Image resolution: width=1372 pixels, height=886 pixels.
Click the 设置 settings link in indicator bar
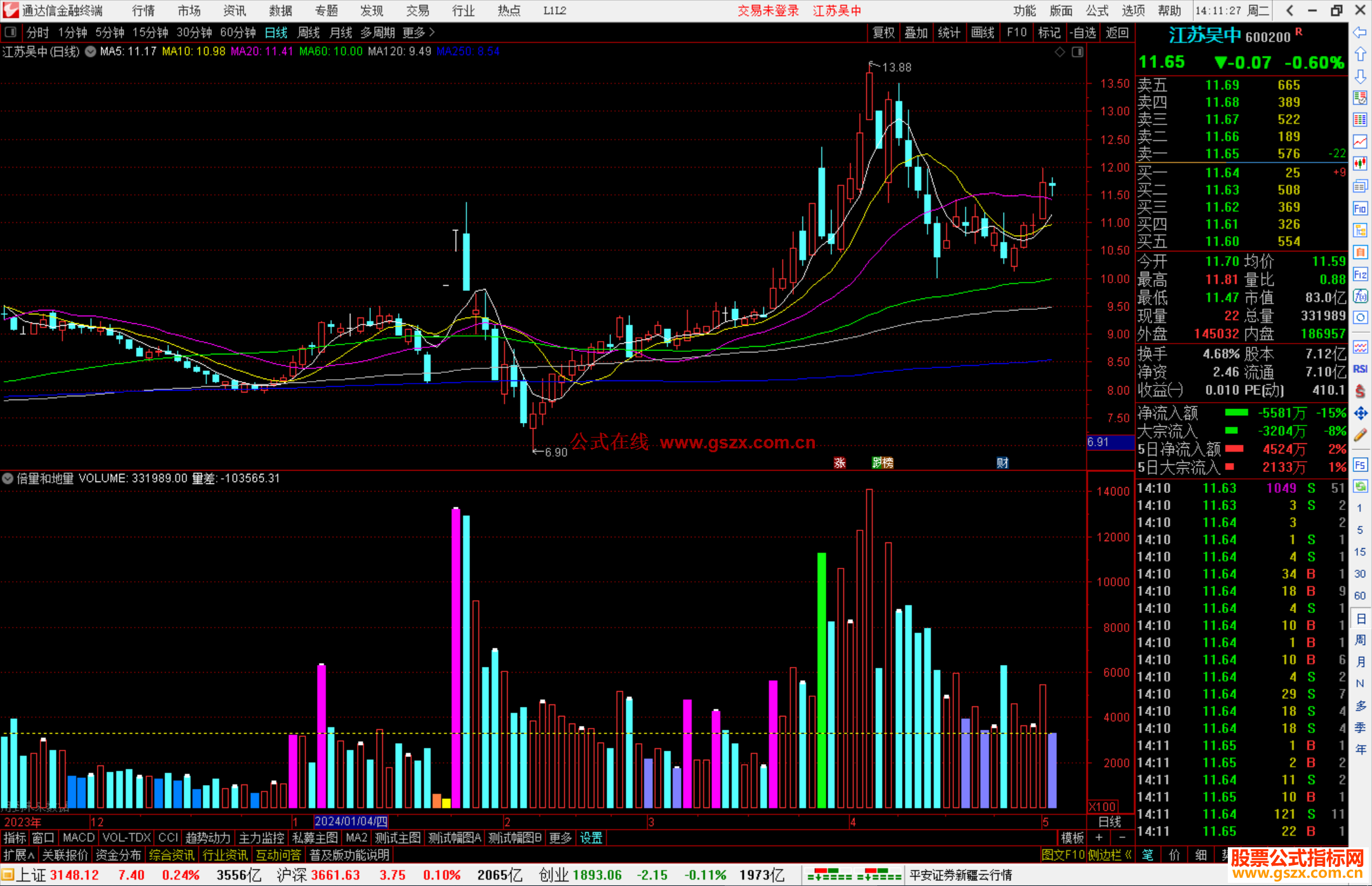point(591,838)
